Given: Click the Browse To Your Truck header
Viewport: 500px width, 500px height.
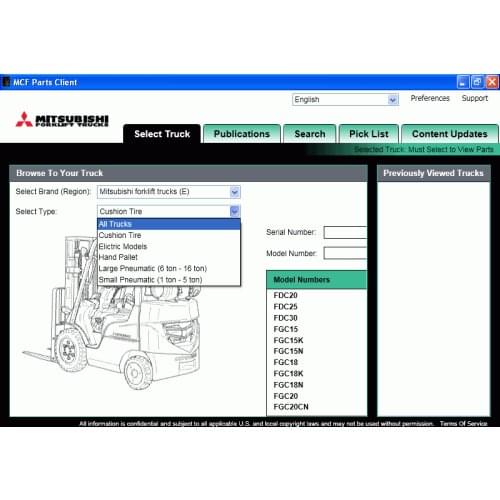Looking at the screenshot, I should [x=188, y=173].
